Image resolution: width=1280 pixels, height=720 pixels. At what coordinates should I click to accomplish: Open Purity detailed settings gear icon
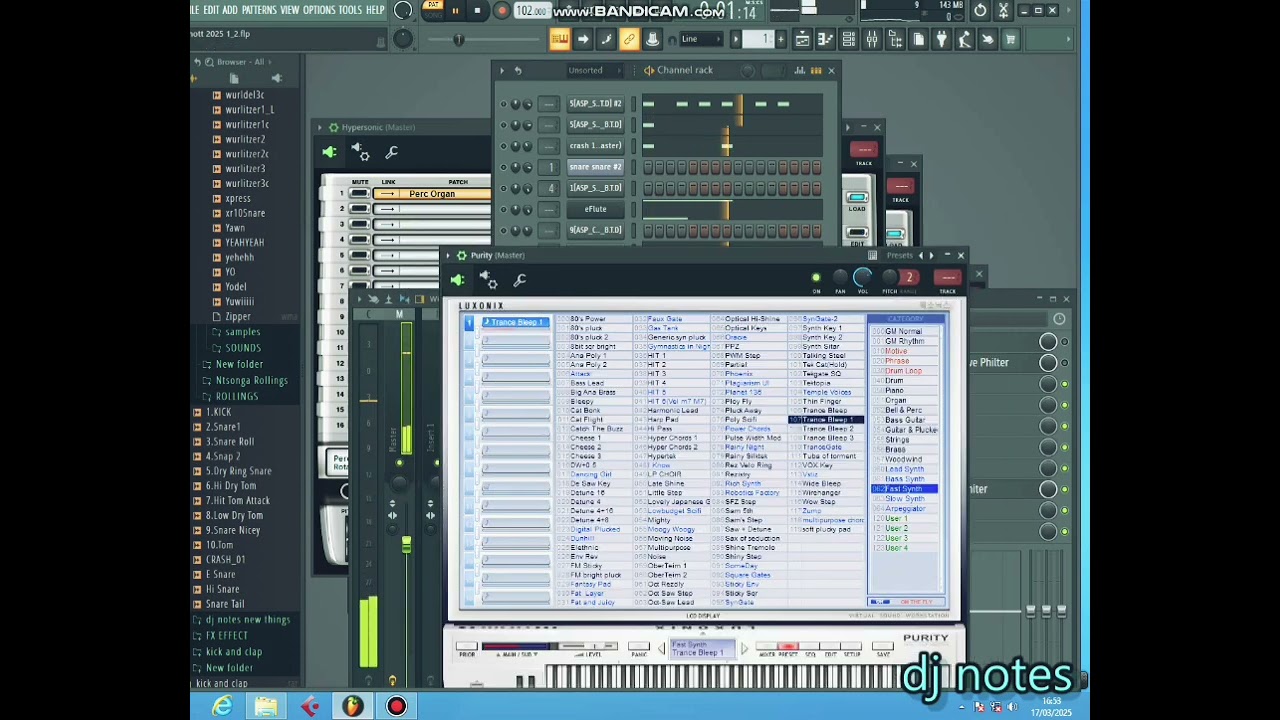click(x=488, y=281)
